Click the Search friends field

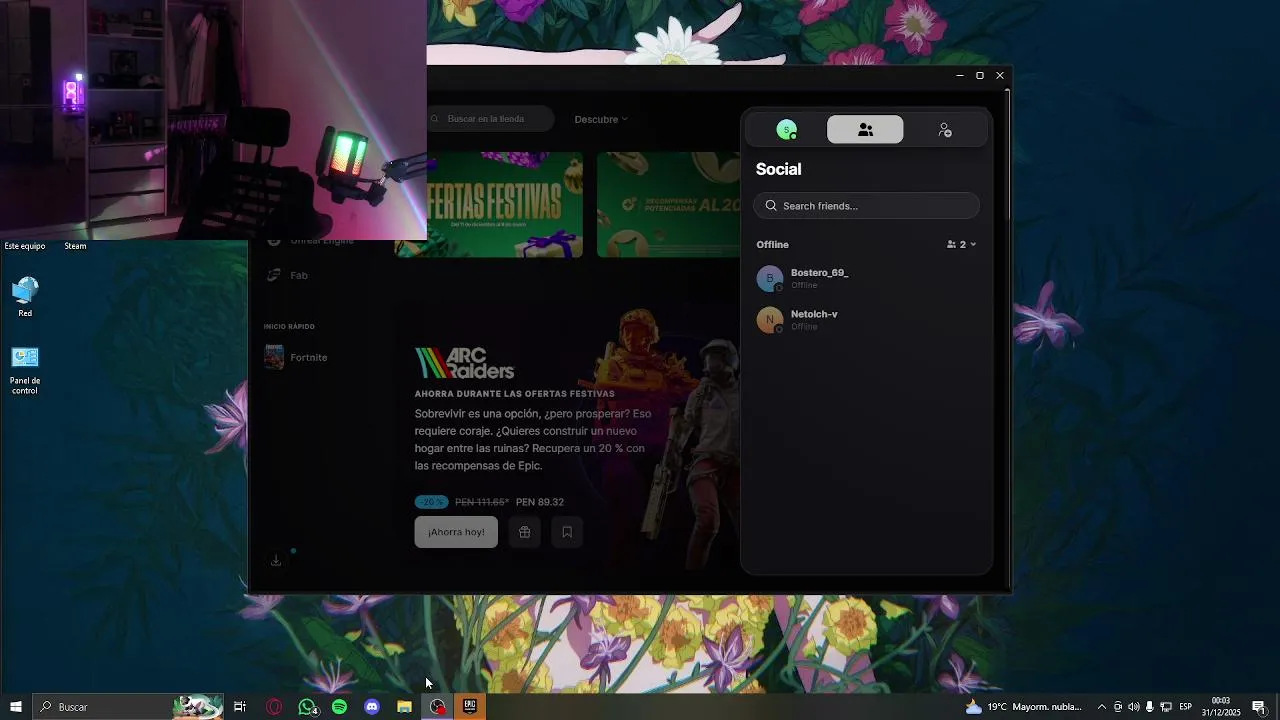click(x=866, y=206)
